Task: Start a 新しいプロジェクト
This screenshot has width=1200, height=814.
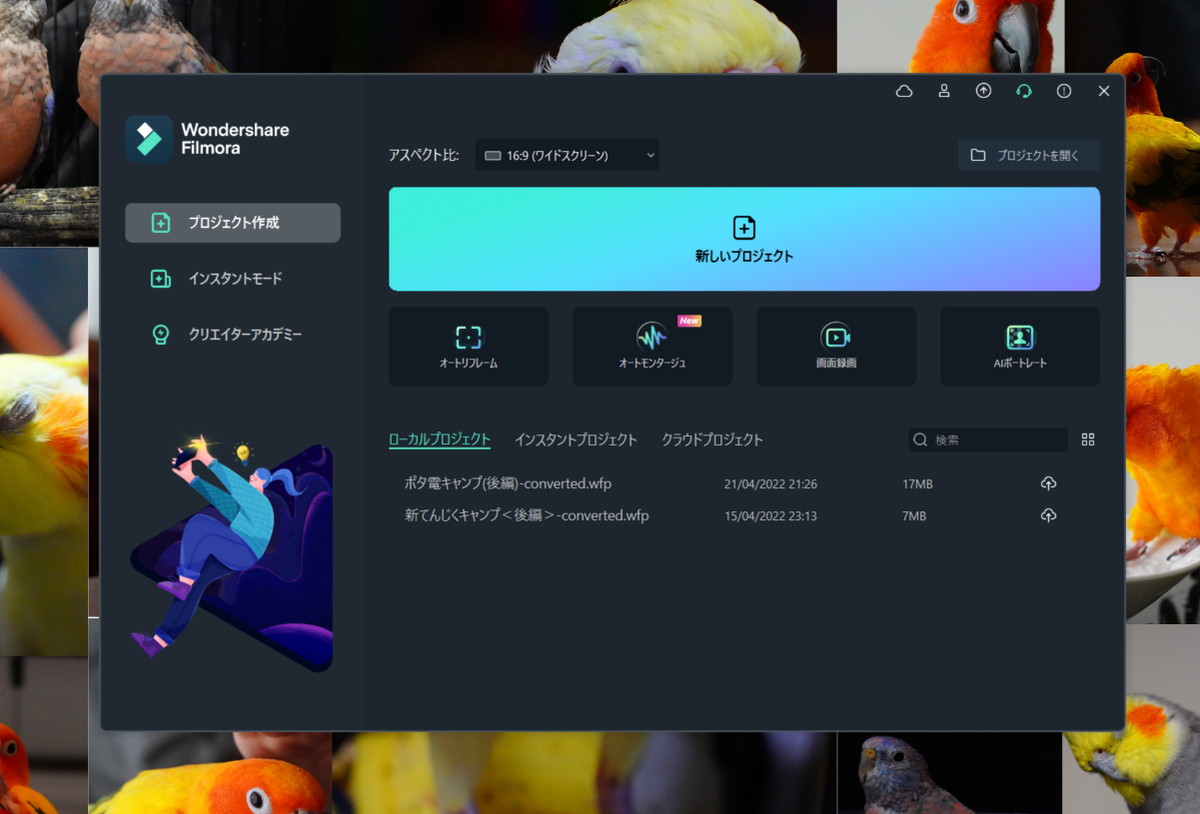Action: 744,239
